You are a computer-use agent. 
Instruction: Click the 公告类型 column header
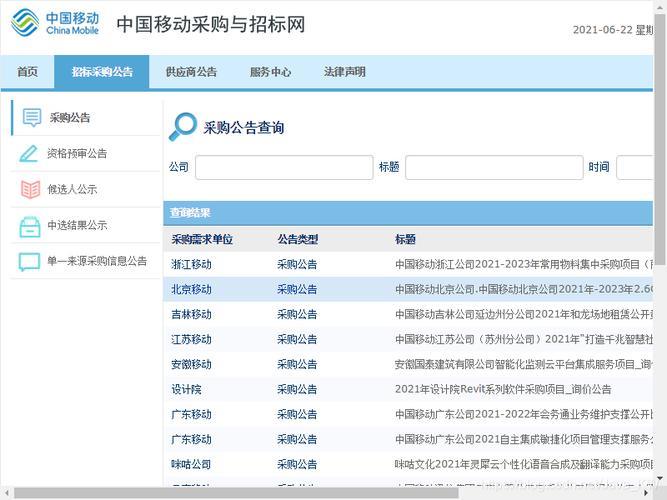298,239
